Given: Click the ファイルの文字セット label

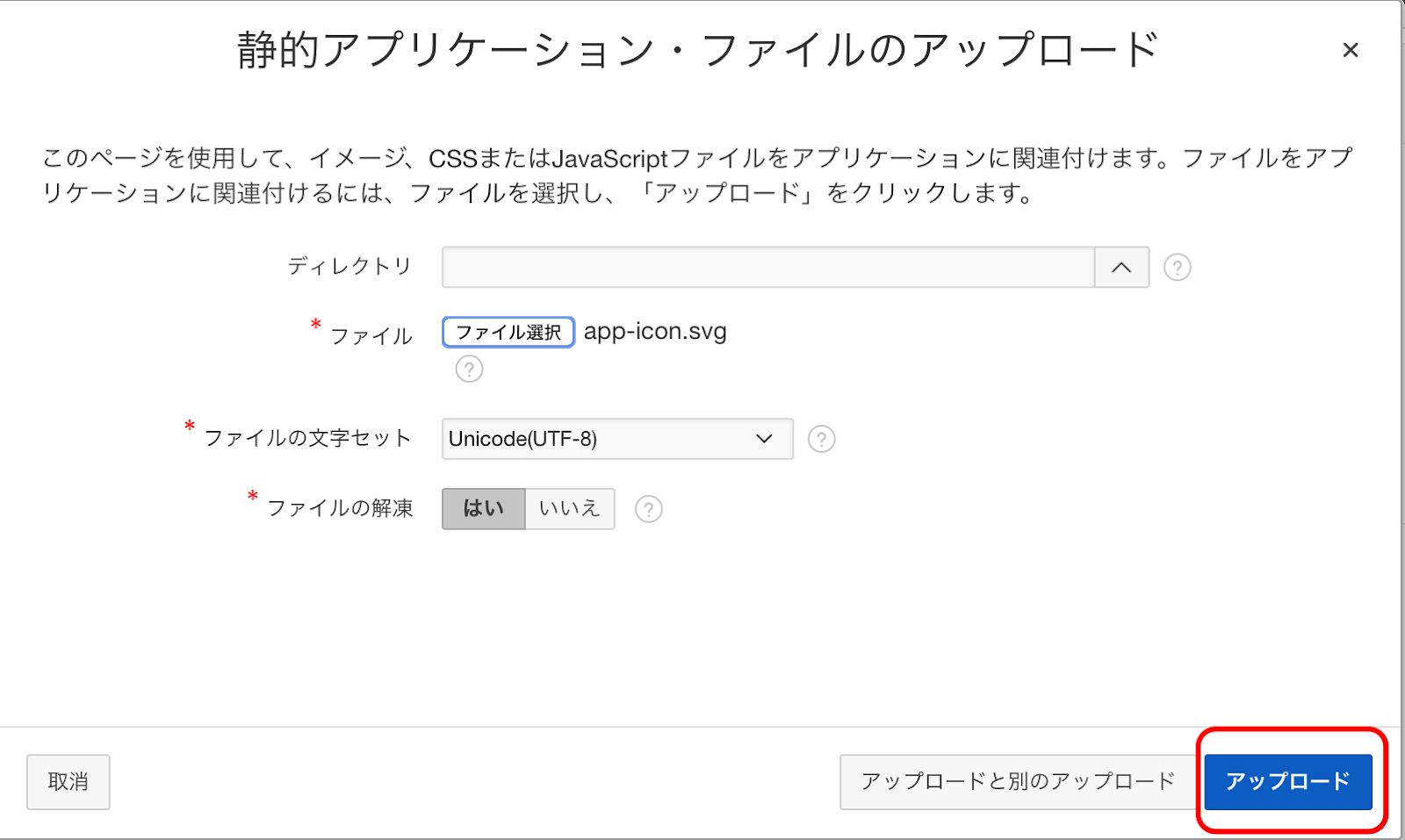Looking at the screenshot, I should [308, 438].
